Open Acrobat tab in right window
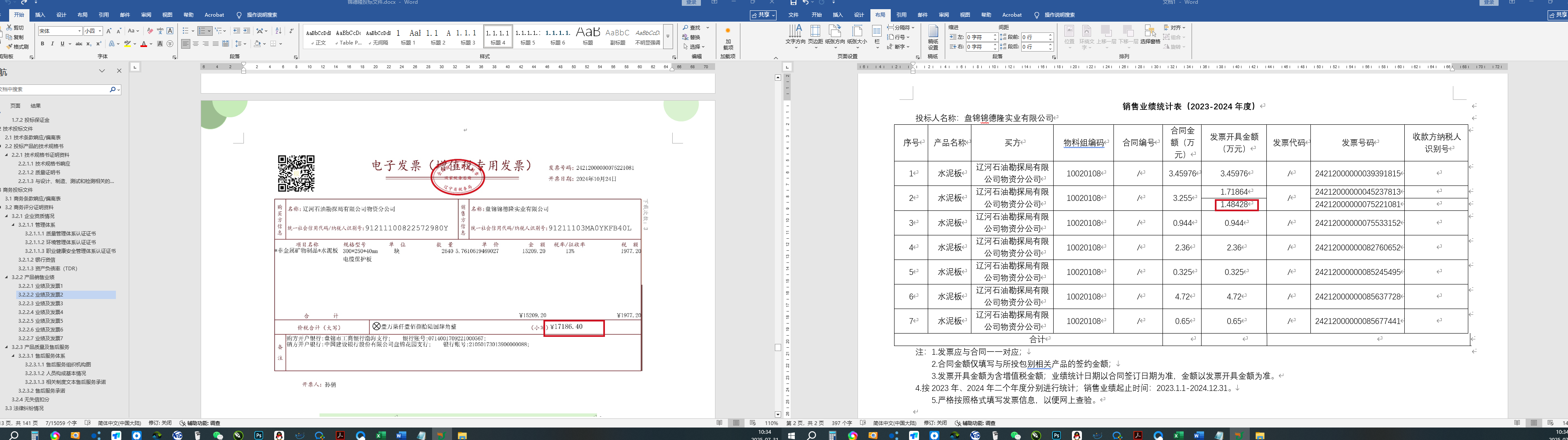 (1012, 15)
